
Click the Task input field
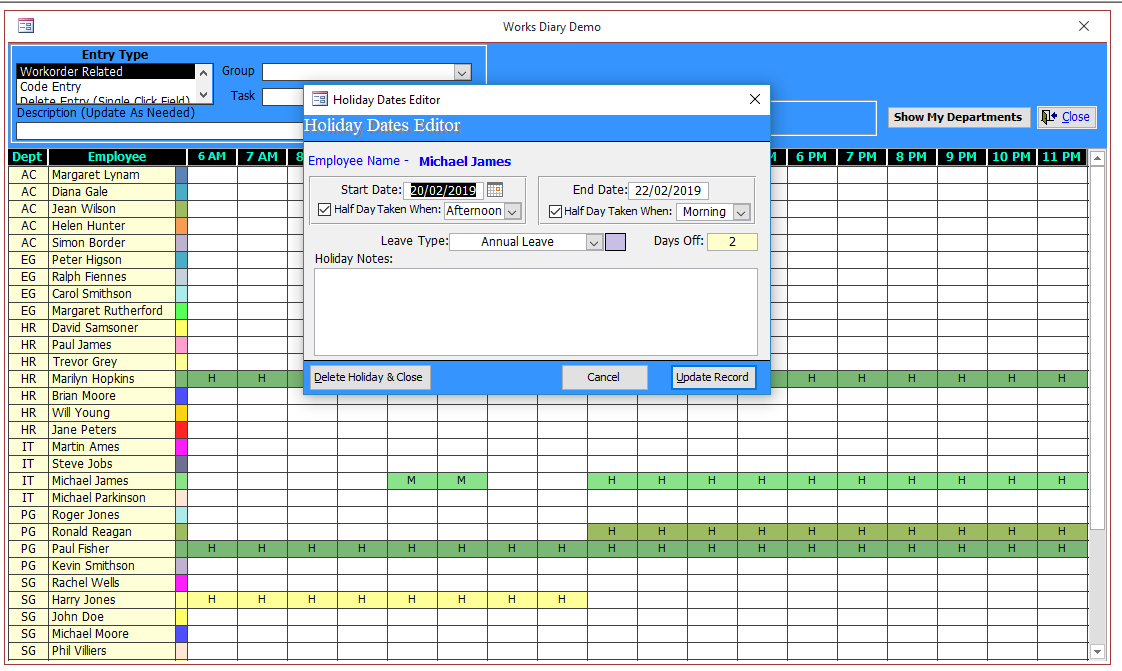point(283,97)
